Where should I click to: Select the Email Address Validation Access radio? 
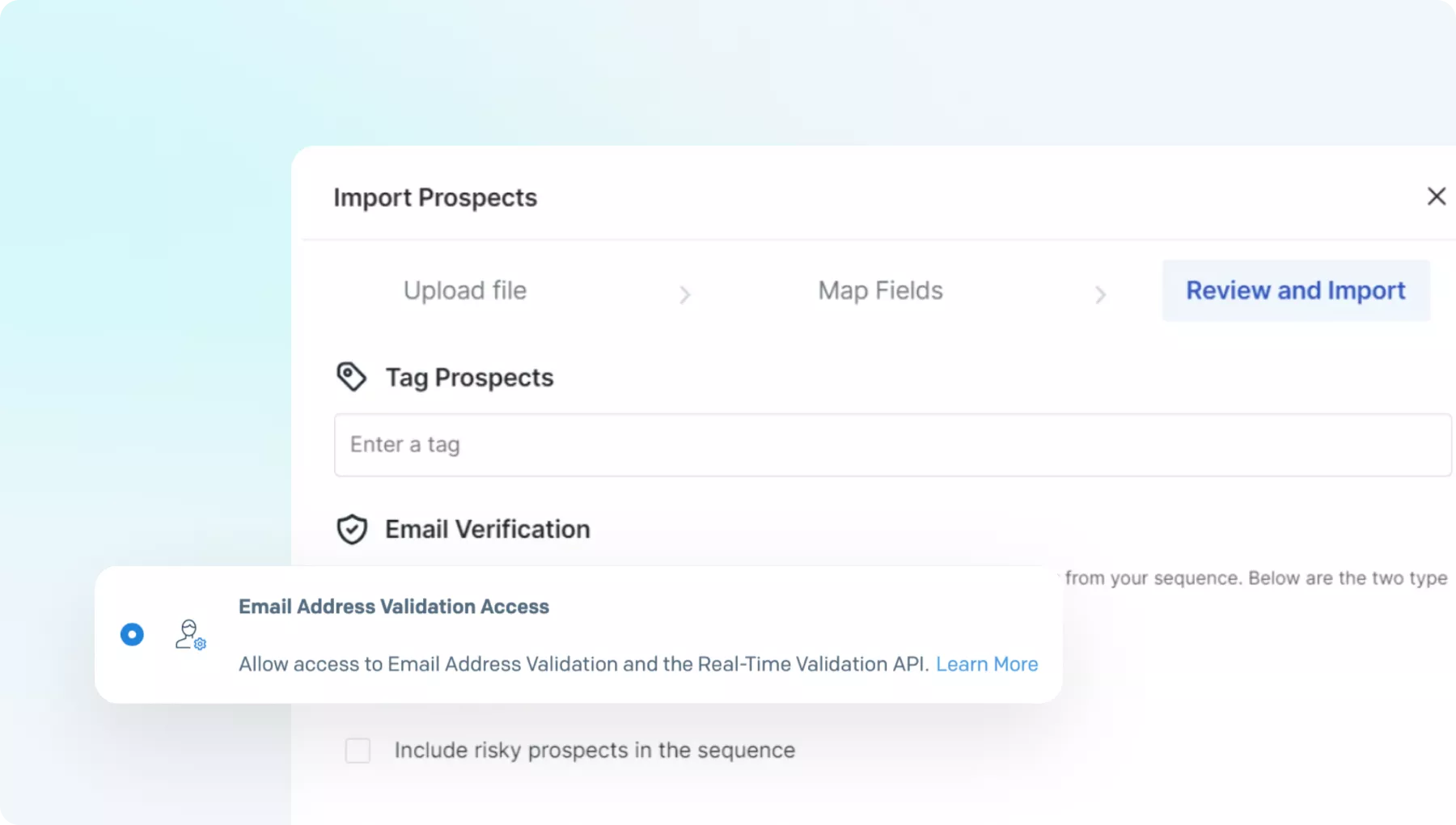point(132,635)
